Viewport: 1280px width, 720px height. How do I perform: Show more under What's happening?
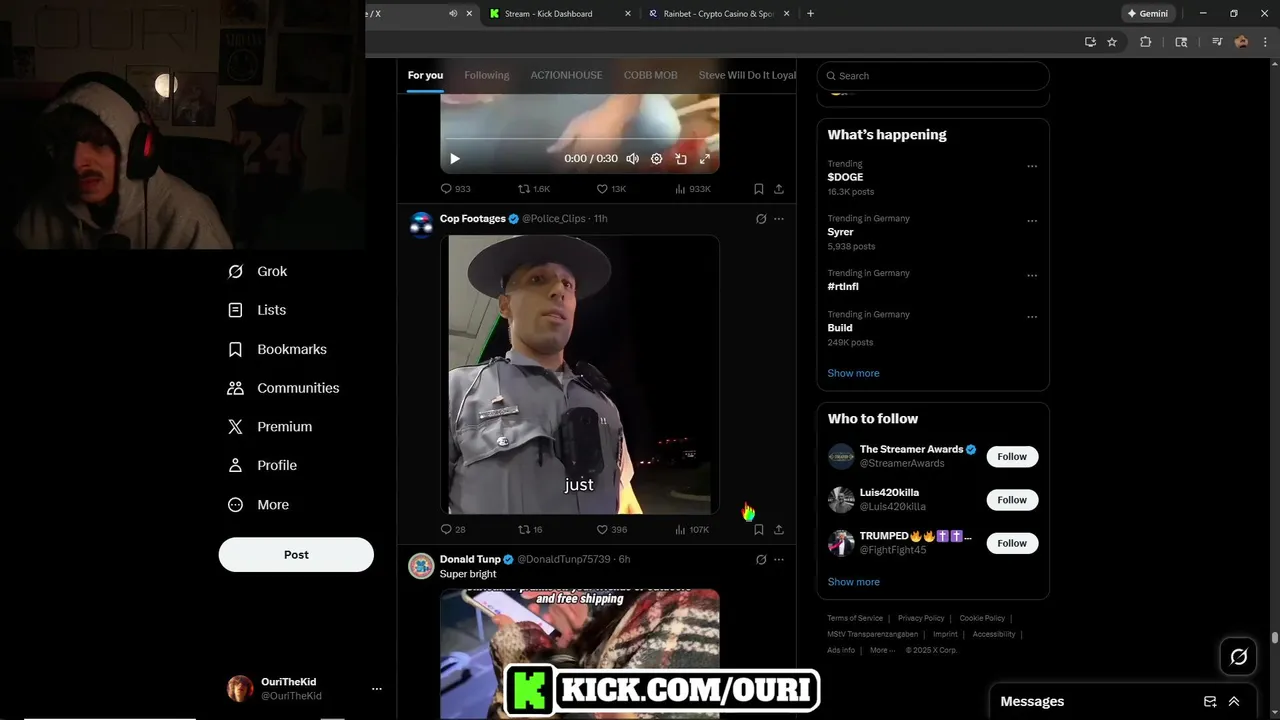coord(853,373)
